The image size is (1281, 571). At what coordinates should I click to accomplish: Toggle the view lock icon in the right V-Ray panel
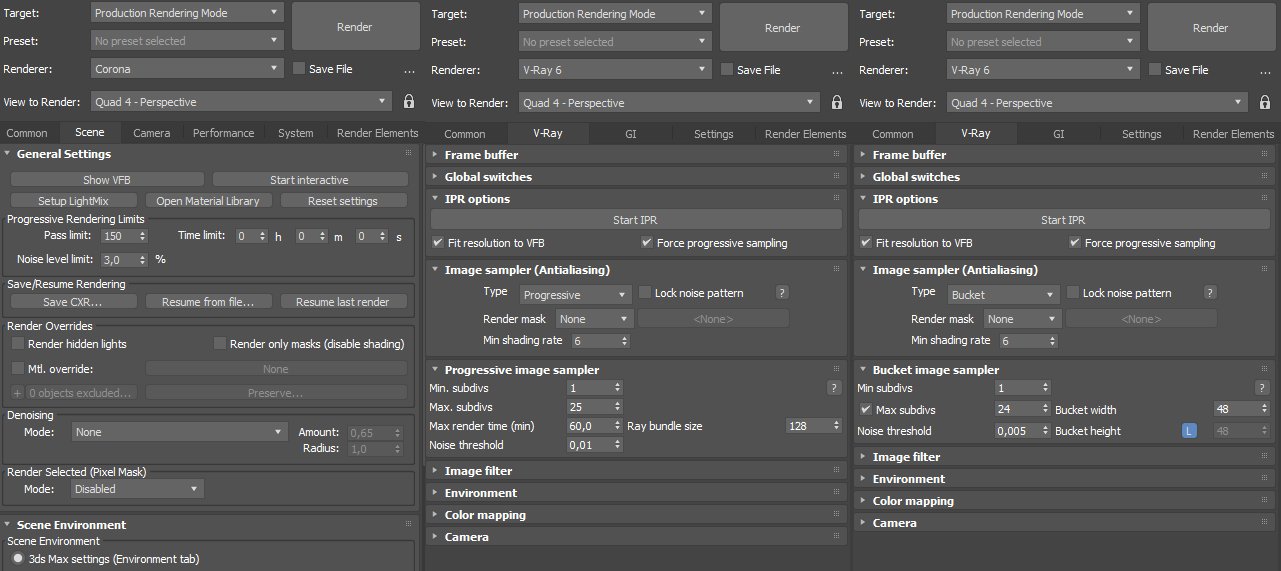[x=1265, y=103]
